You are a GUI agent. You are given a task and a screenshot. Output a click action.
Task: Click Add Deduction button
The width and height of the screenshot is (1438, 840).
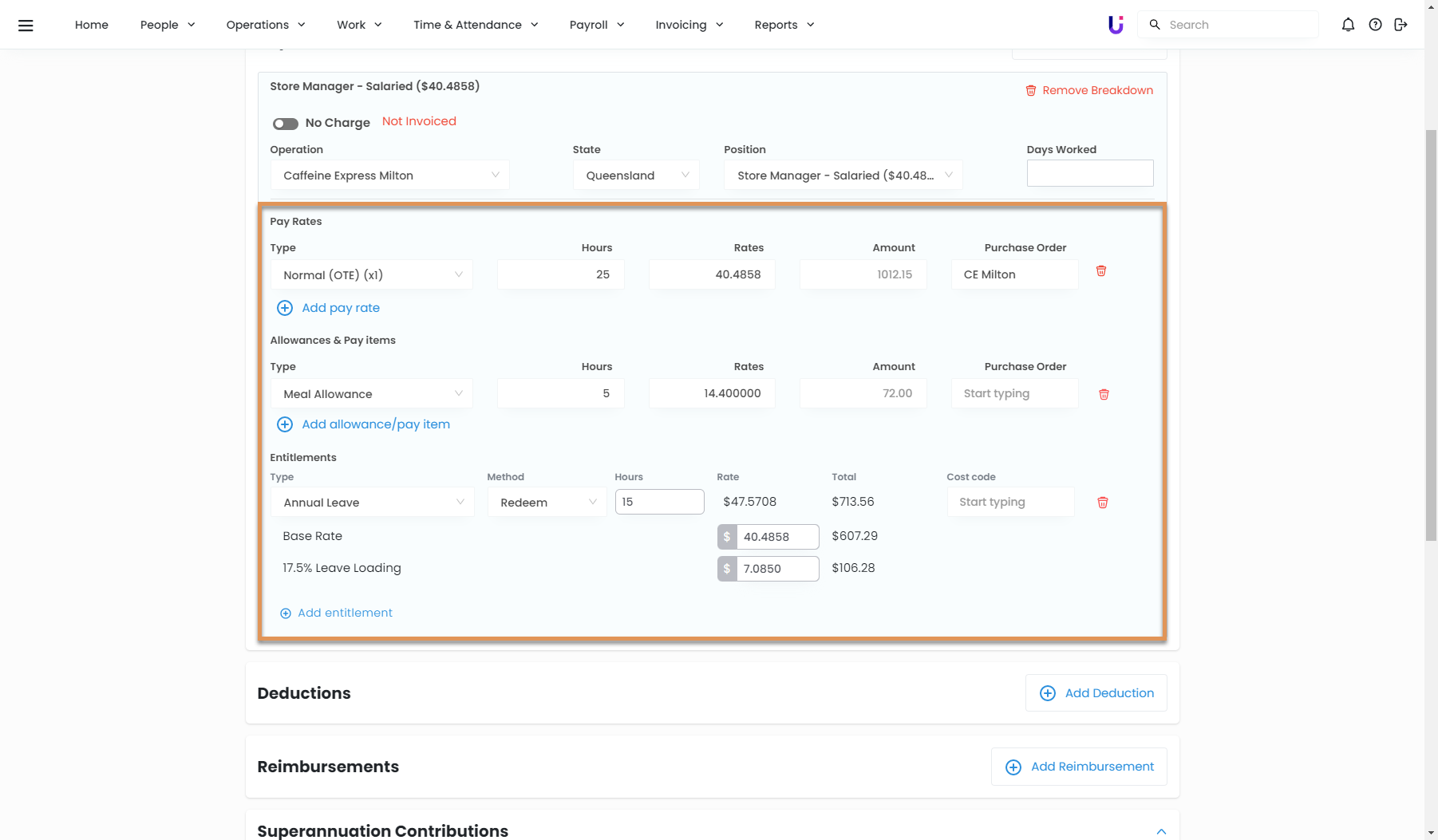[1096, 693]
